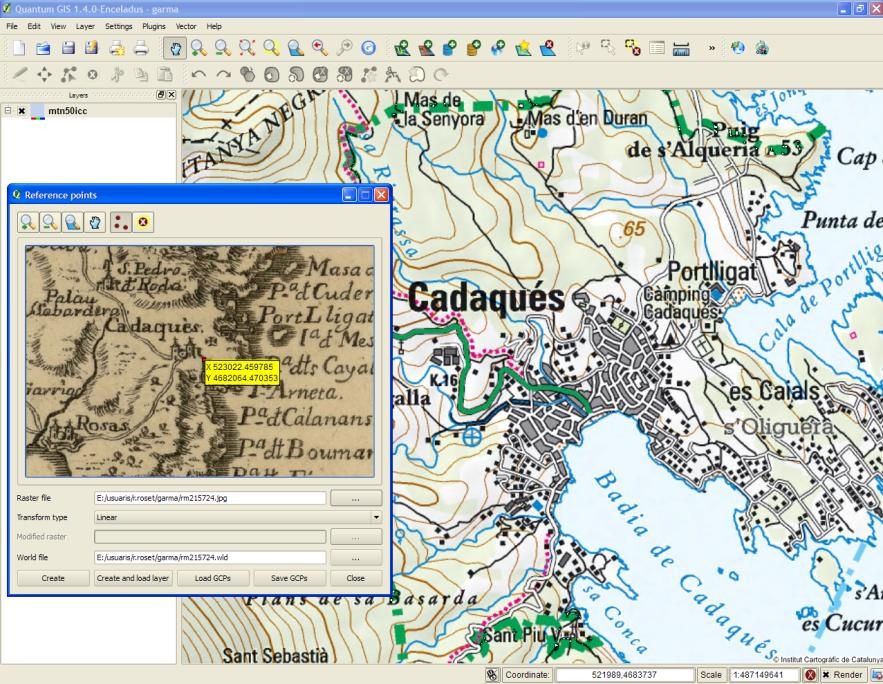Click the Scale field in status bar
This screenshot has width=883, height=684.
[764, 675]
